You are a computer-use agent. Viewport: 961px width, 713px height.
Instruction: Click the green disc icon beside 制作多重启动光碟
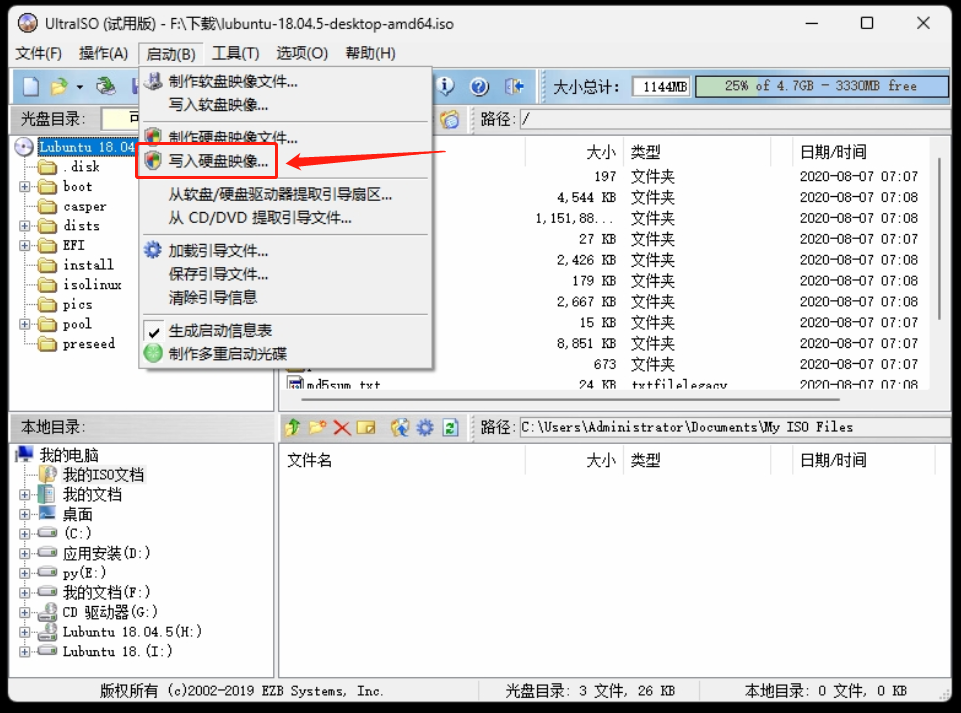[x=153, y=353]
